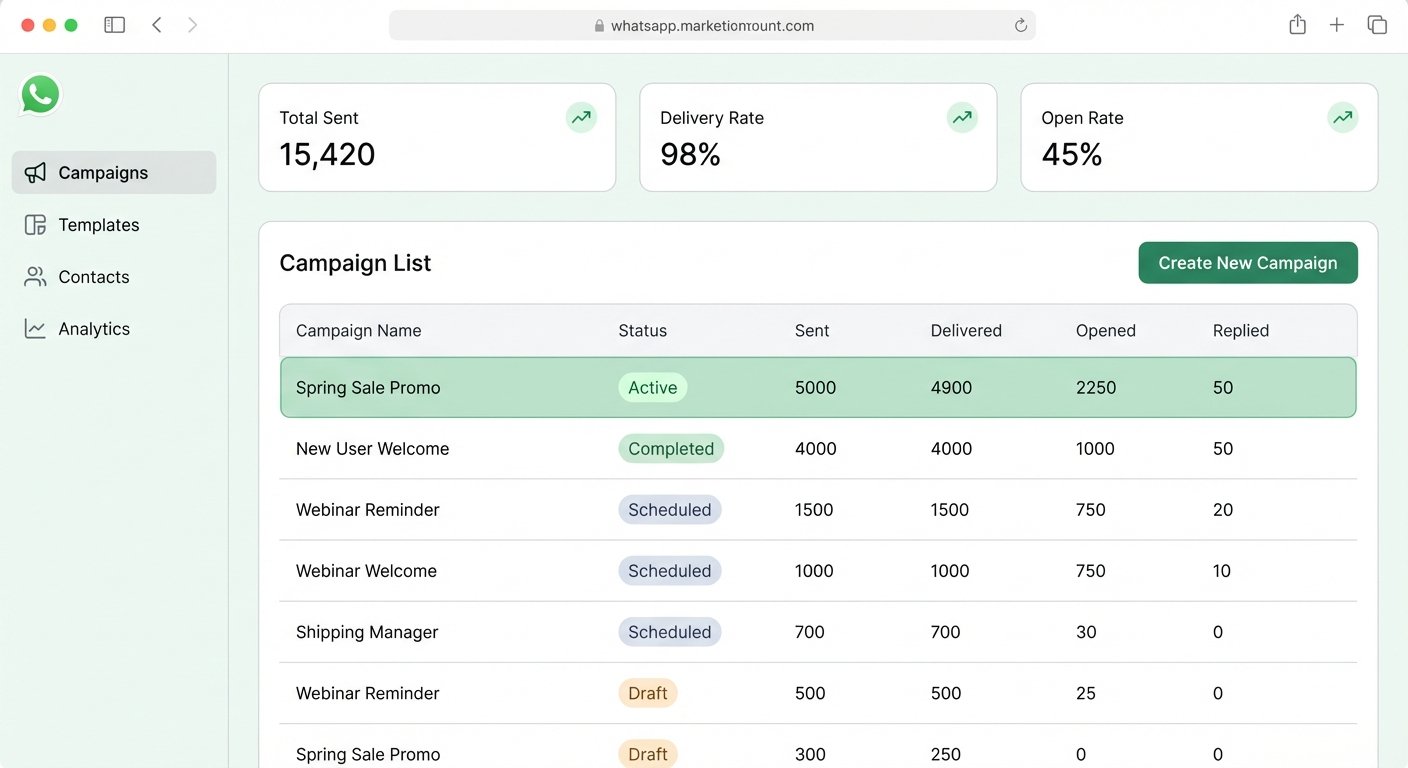The width and height of the screenshot is (1408, 768).
Task: Click the Templates layout icon
Action: [x=35, y=225]
